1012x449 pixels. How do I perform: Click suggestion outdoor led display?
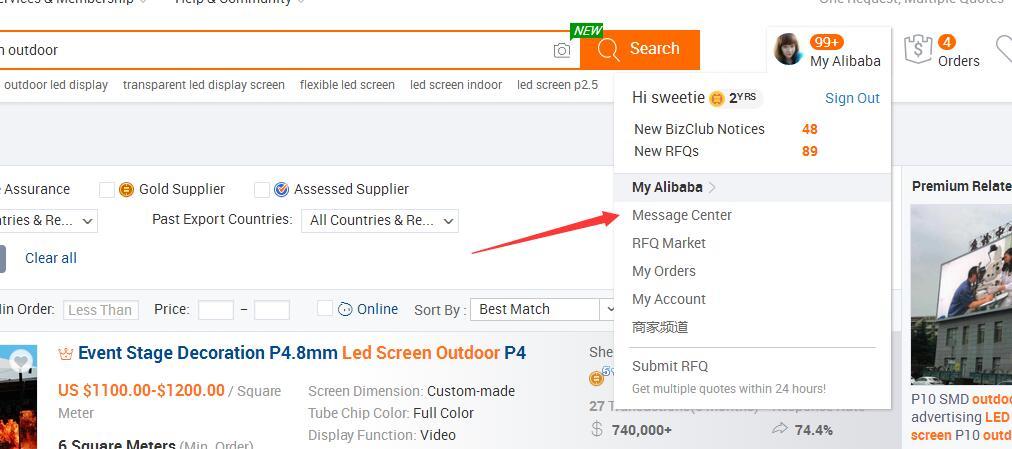click(56, 85)
